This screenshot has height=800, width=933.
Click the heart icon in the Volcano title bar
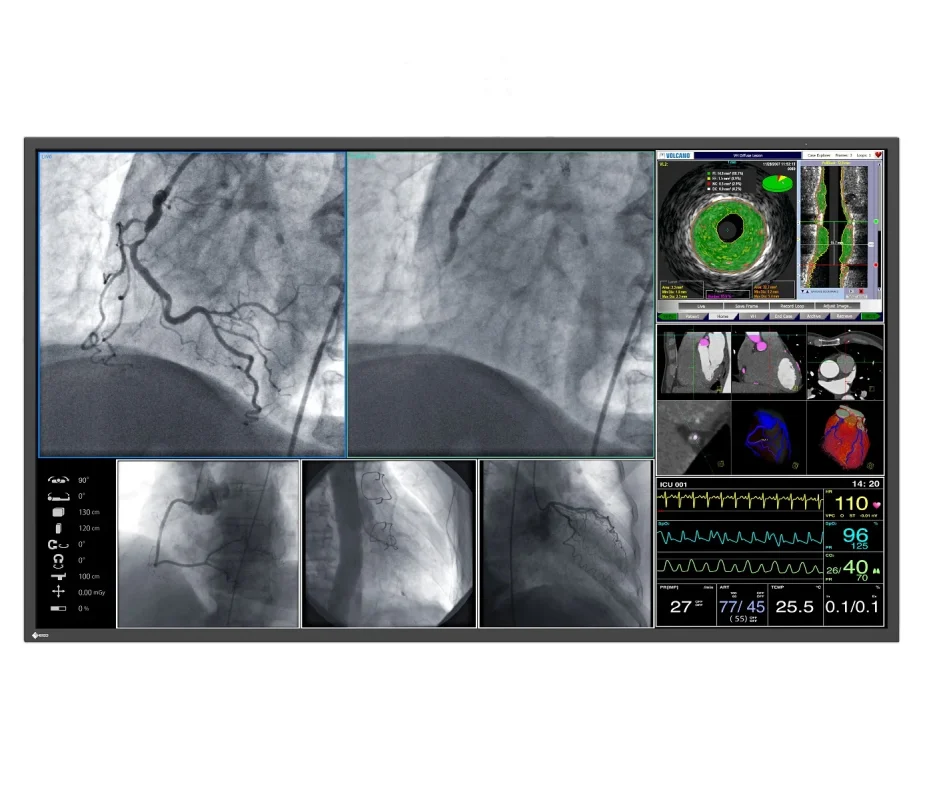pos(877,155)
